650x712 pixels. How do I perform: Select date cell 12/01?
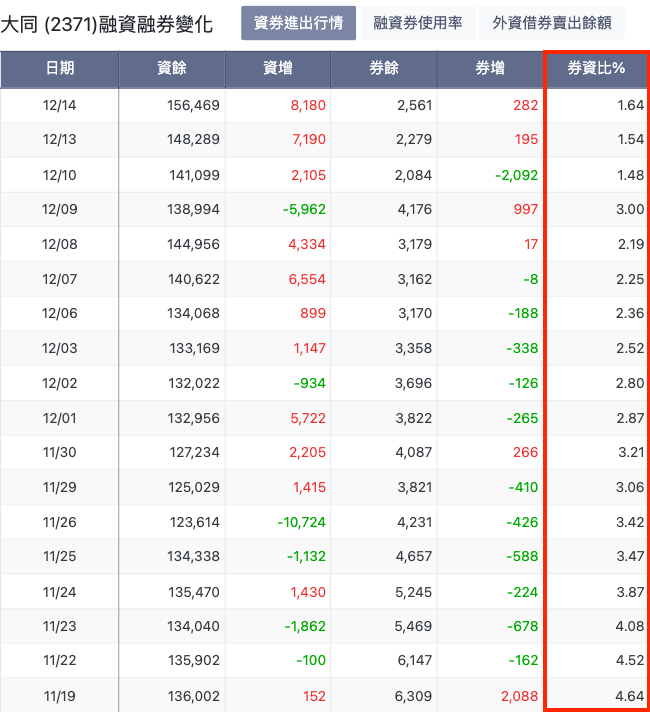[60, 418]
